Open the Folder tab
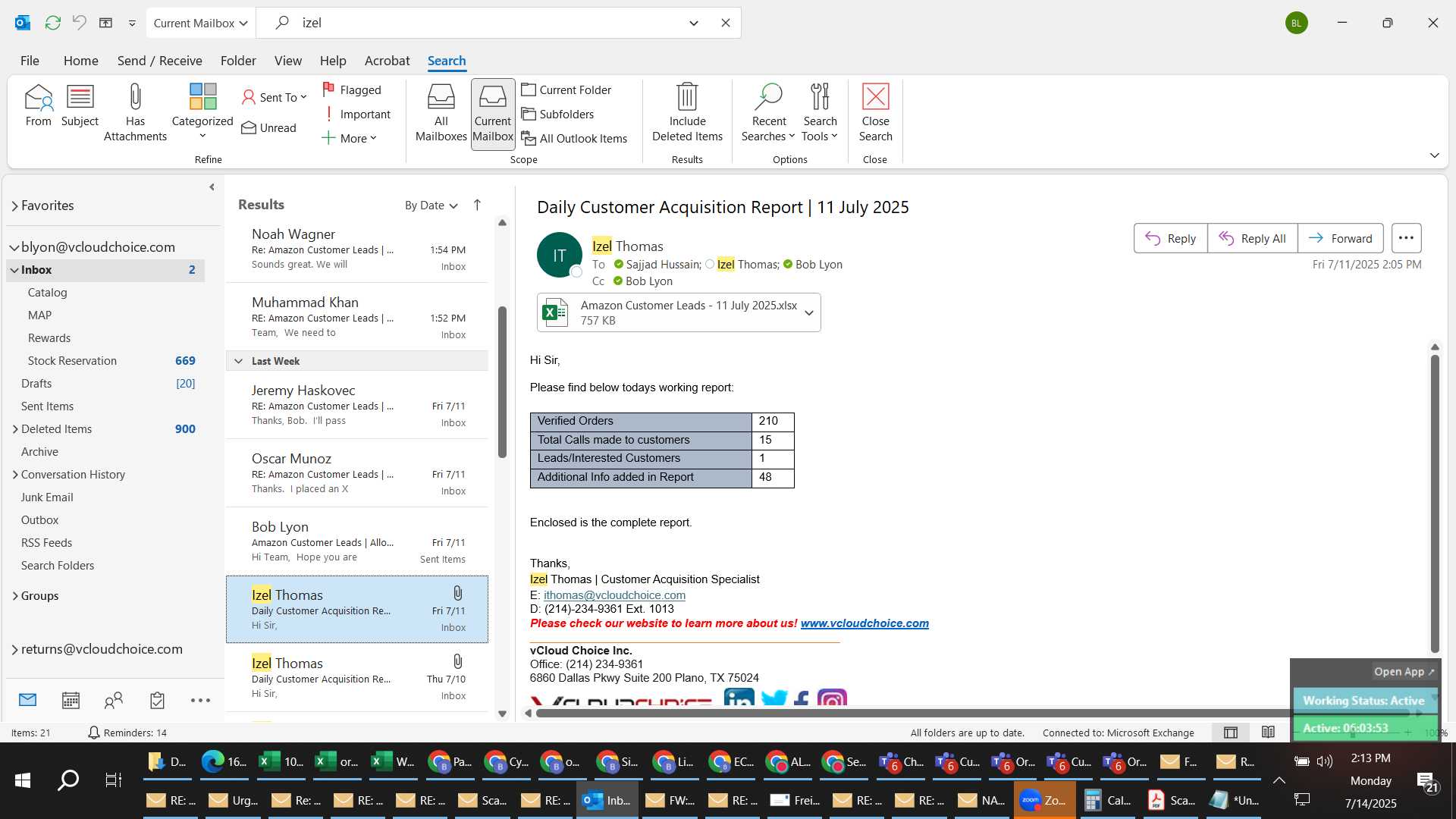 tap(238, 61)
